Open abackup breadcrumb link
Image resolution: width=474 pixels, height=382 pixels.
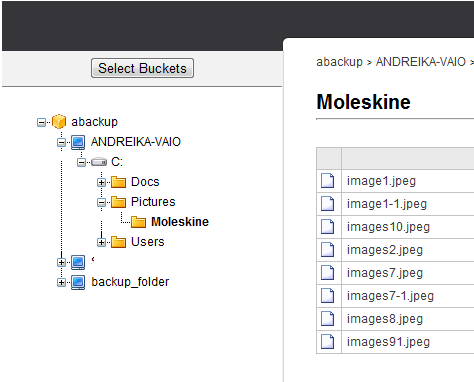[x=339, y=62]
